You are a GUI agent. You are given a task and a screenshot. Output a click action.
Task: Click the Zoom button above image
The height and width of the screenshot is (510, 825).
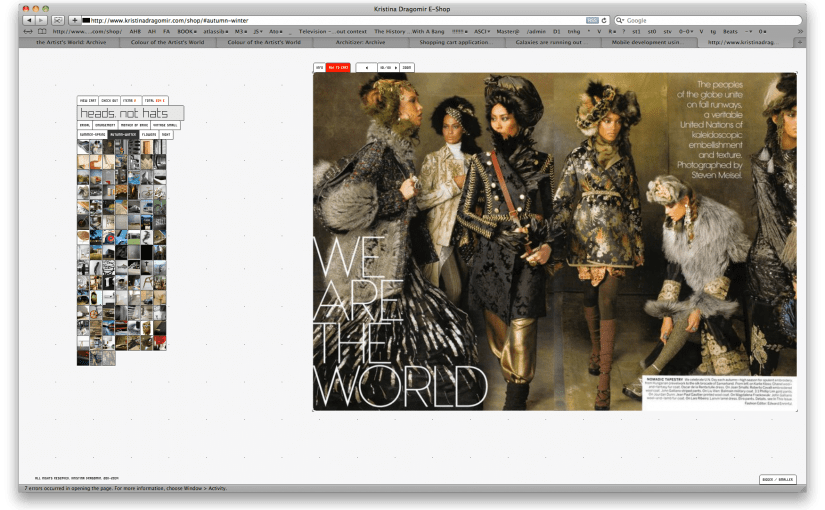click(x=407, y=68)
